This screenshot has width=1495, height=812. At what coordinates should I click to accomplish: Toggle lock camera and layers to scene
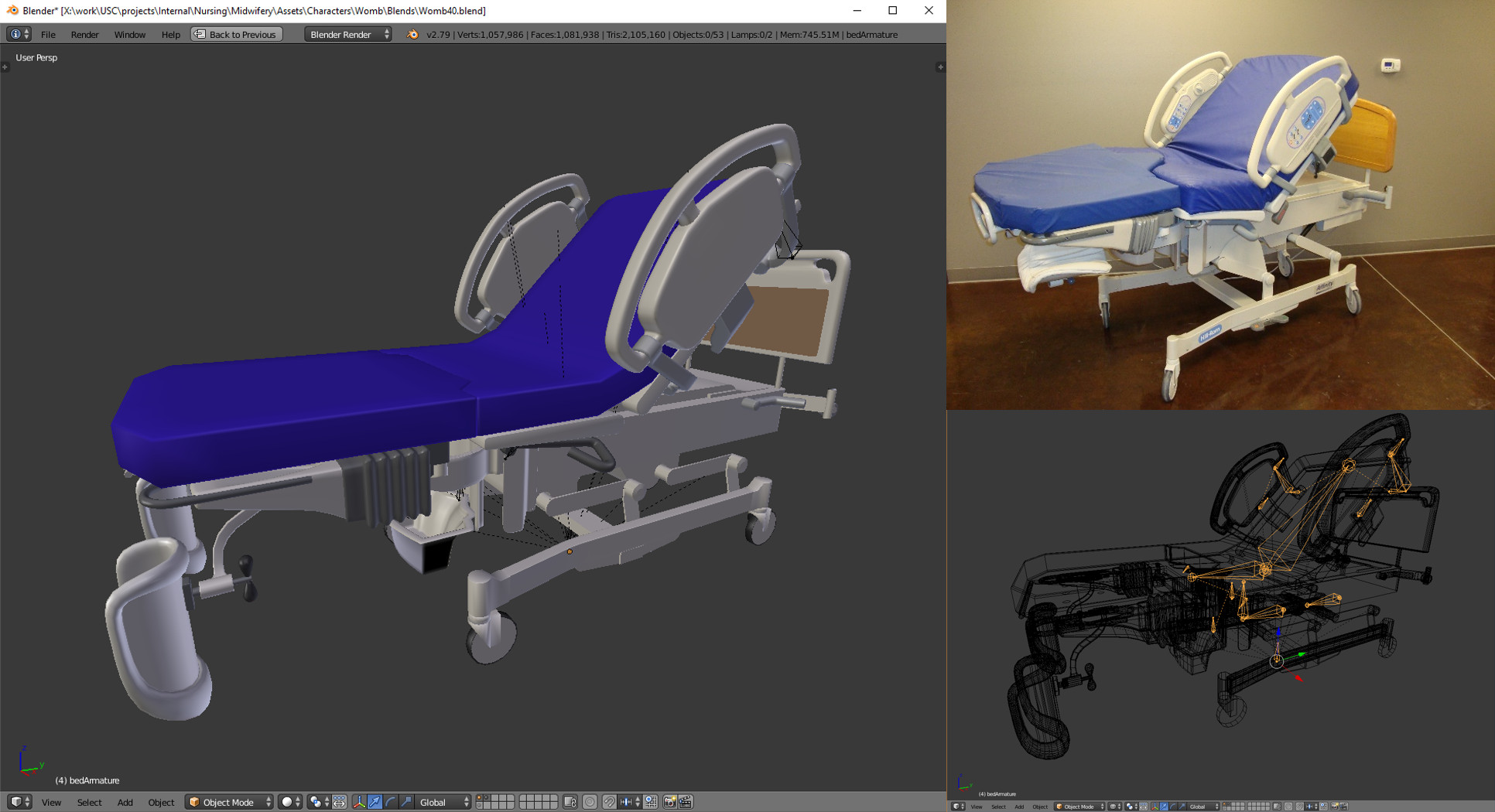(570, 802)
